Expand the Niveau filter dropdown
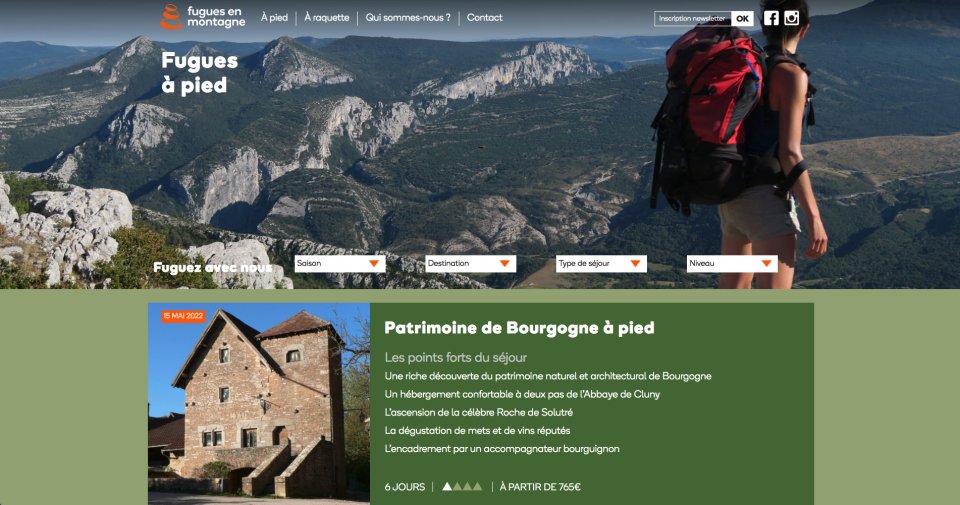The width and height of the screenshot is (960, 505). [x=732, y=263]
